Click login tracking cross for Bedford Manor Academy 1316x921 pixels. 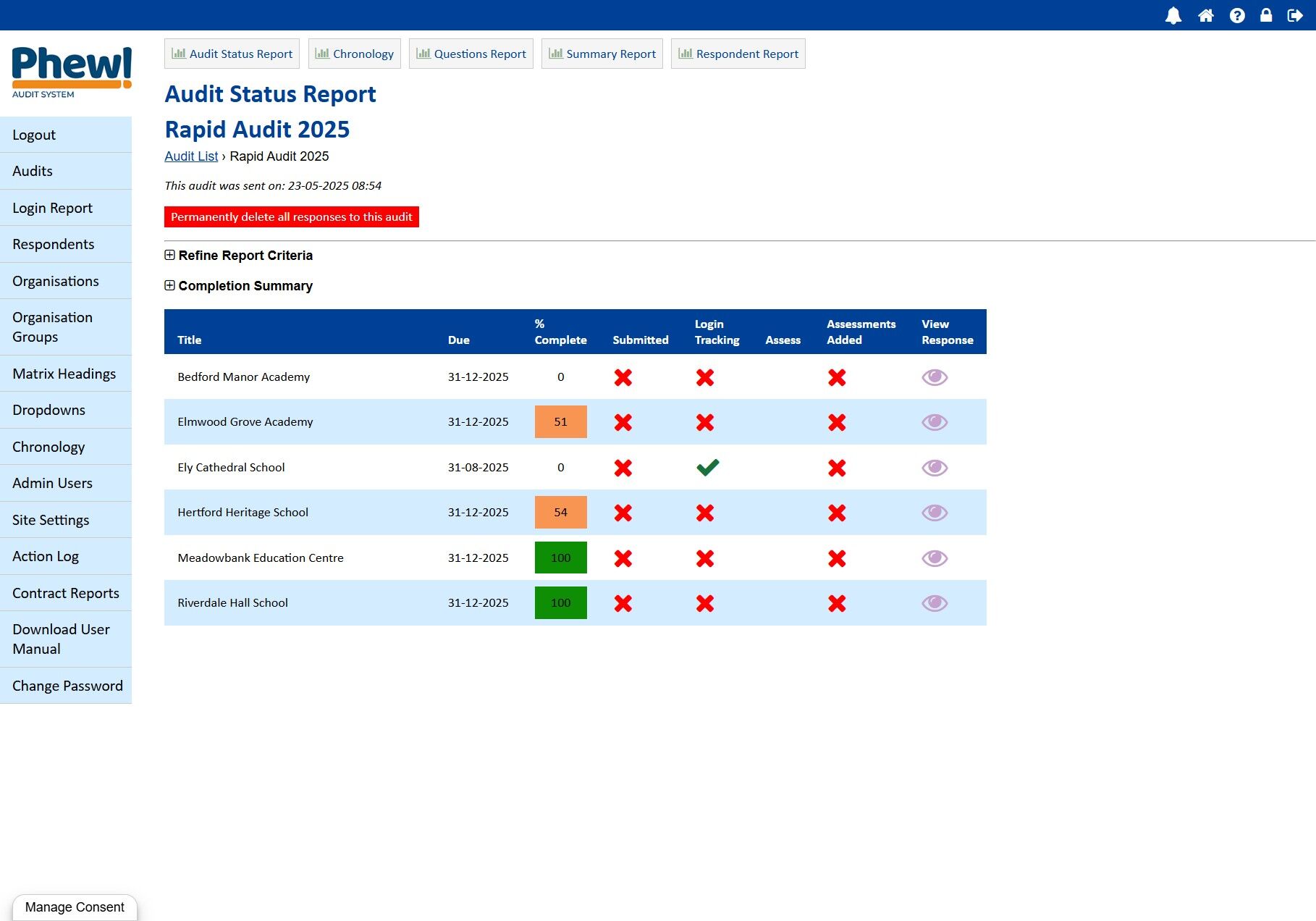(x=705, y=377)
